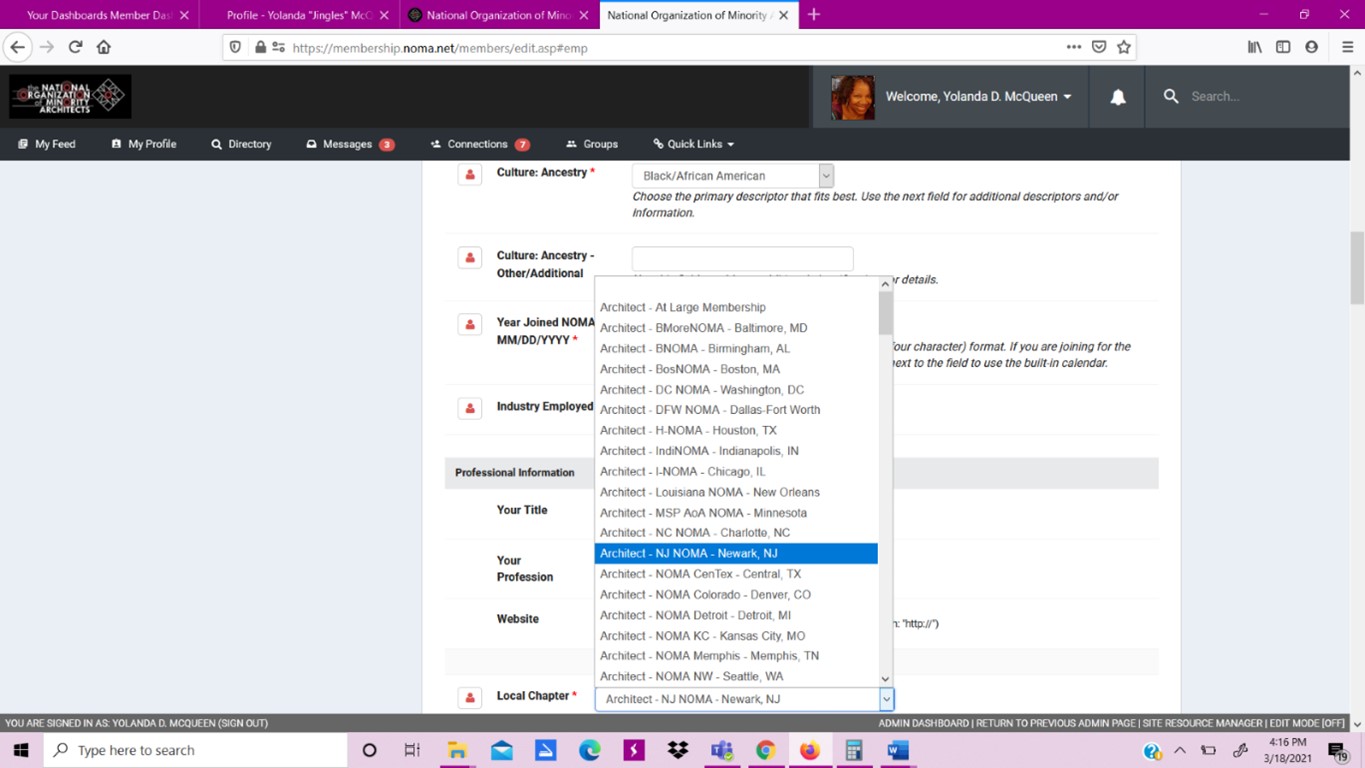The image size is (1365, 768).
Task: Click the Sign Out link
Action: click(x=243, y=723)
